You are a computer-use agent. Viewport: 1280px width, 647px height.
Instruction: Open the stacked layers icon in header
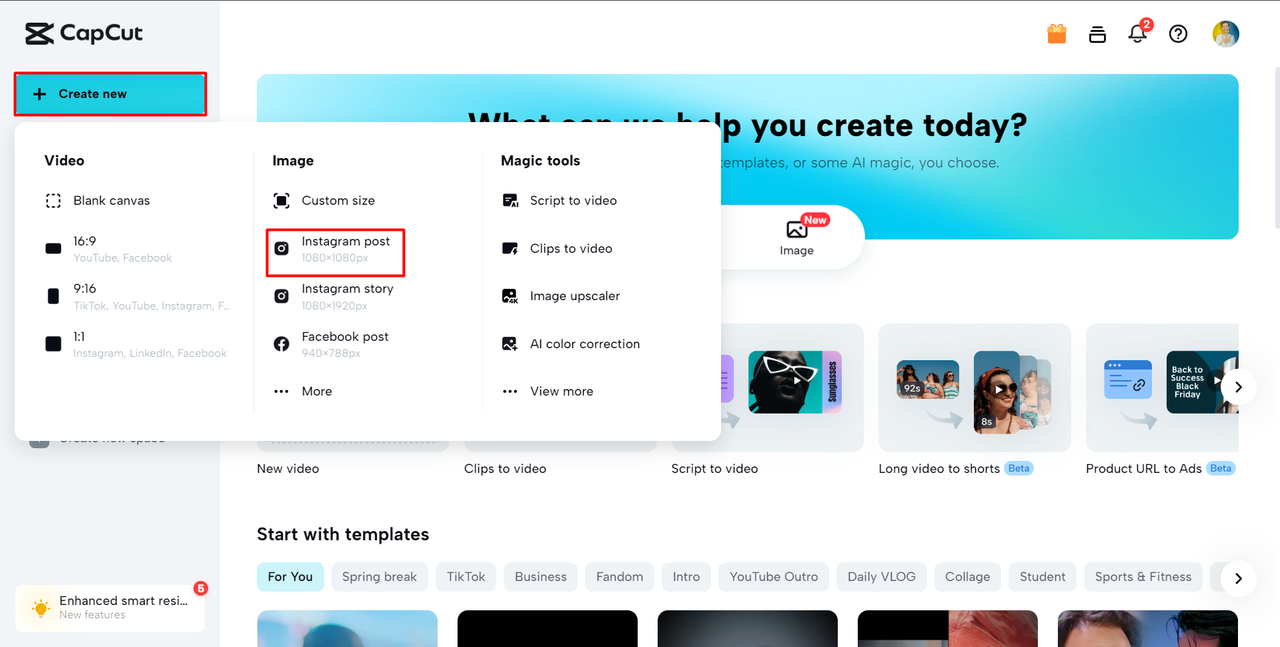coord(1097,34)
